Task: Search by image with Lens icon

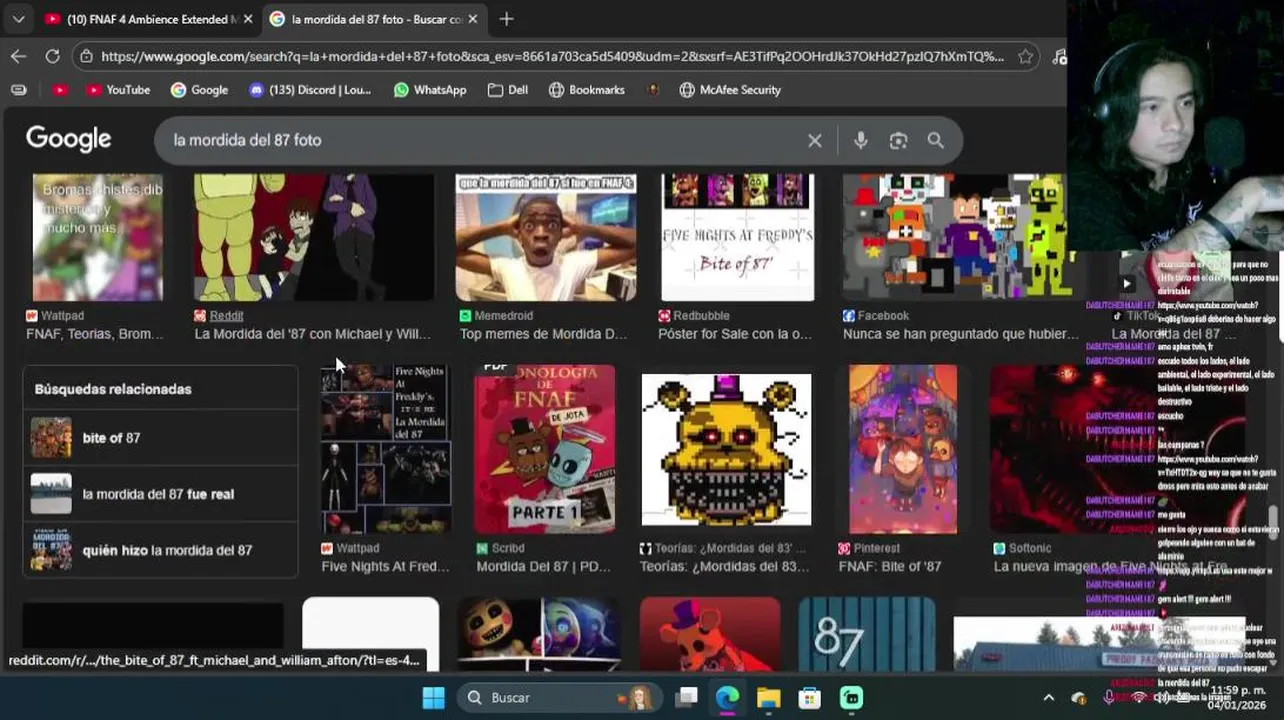Action: pos(898,140)
